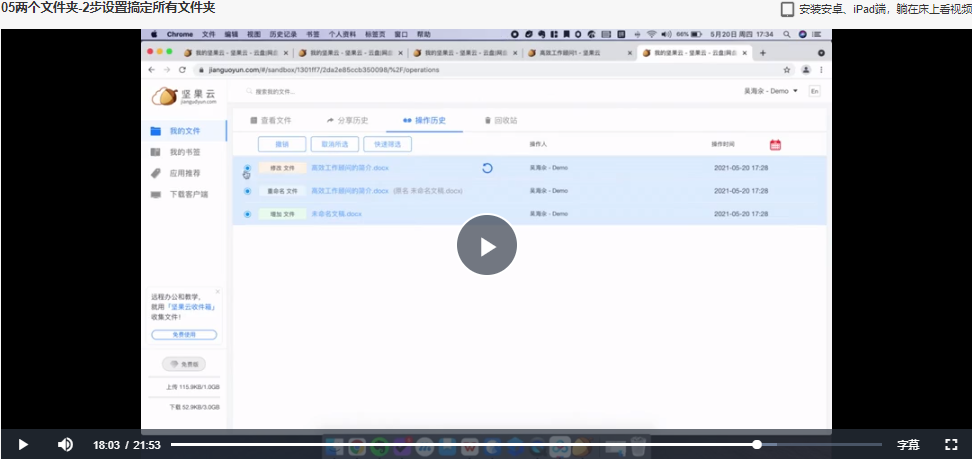
Task: Enter fullscreen with the fullscreen icon
Action: 951,444
